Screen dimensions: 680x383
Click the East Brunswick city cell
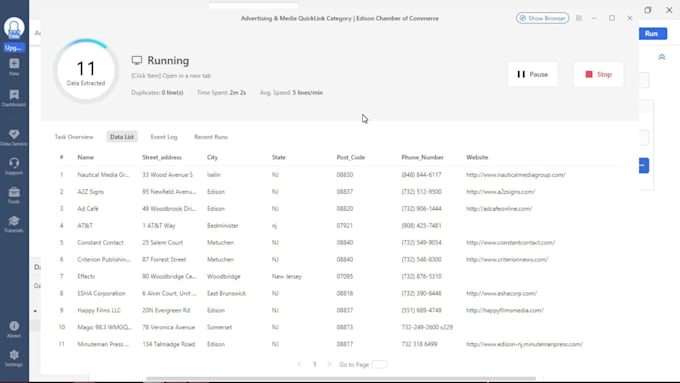click(226, 293)
